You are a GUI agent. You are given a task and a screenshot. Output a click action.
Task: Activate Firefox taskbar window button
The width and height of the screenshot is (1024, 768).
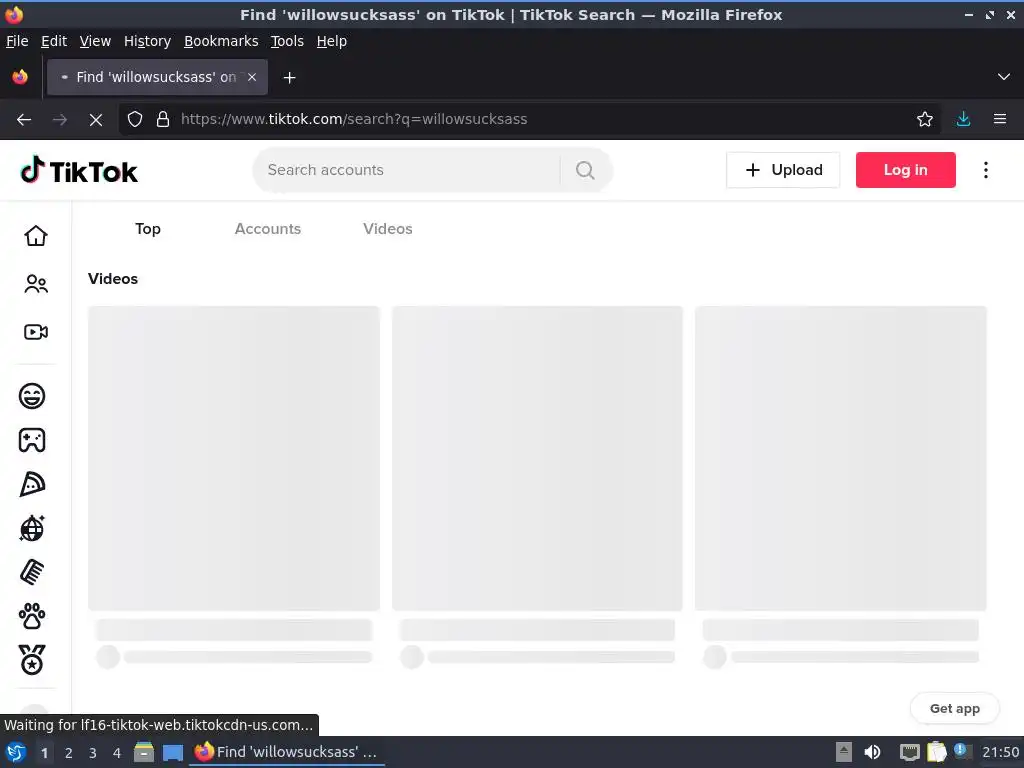287,752
